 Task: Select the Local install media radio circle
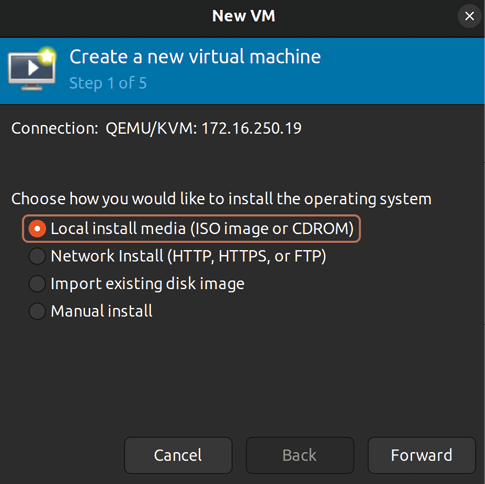pyautogui.click(x=37, y=229)
